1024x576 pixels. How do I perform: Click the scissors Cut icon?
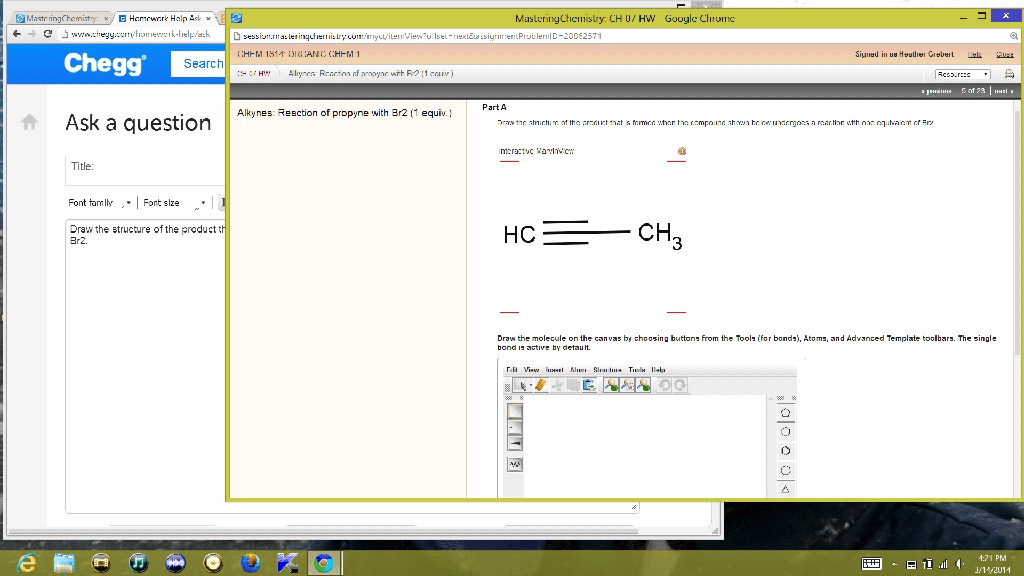[557, 384]
